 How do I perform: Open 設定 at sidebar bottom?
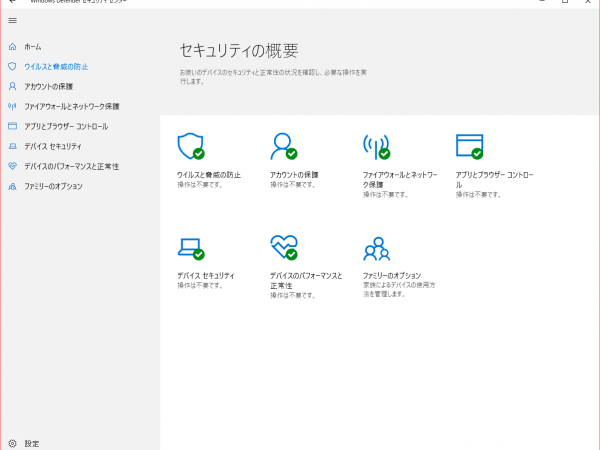32,443
